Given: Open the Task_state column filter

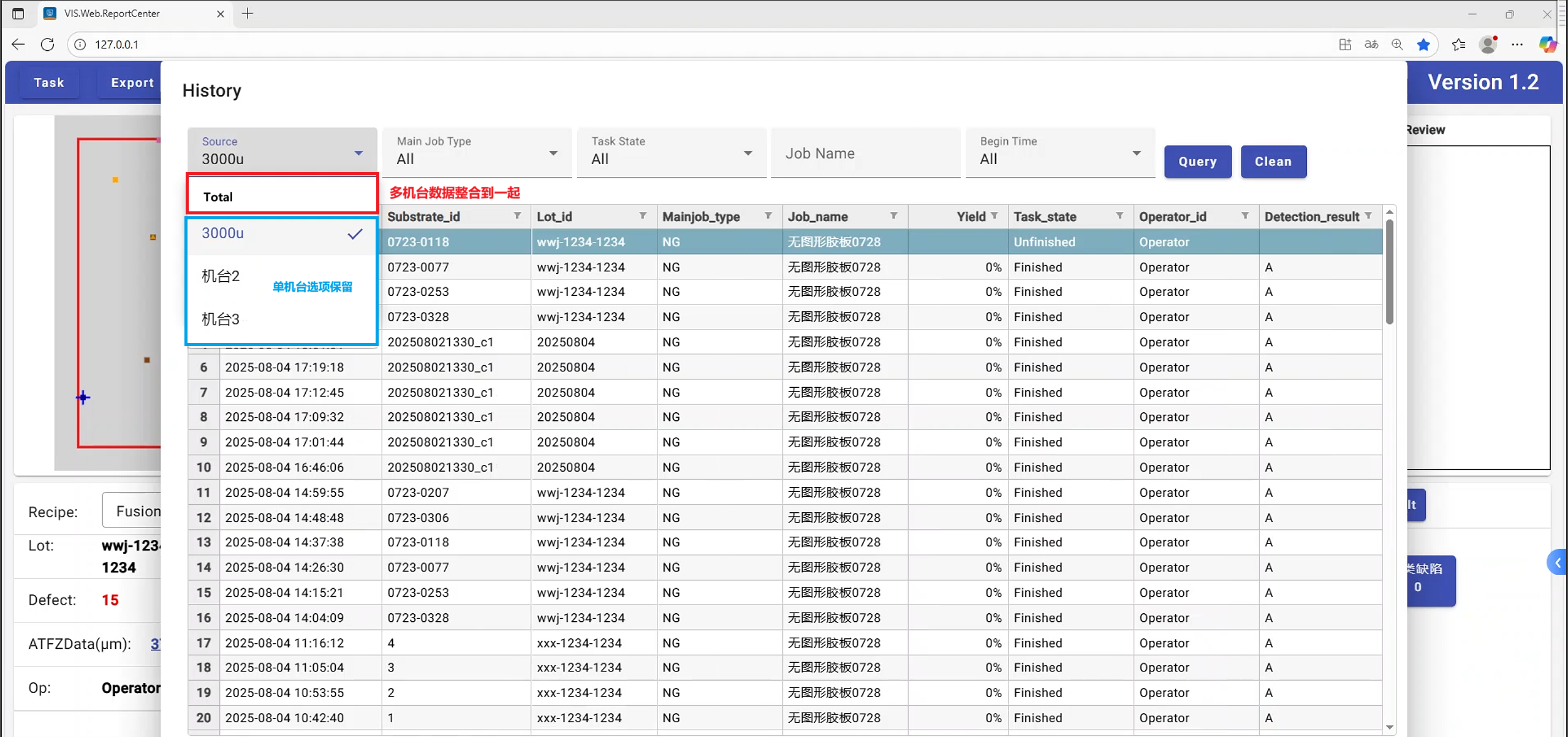Looking at the screenshot, I should coord(1119,216).
